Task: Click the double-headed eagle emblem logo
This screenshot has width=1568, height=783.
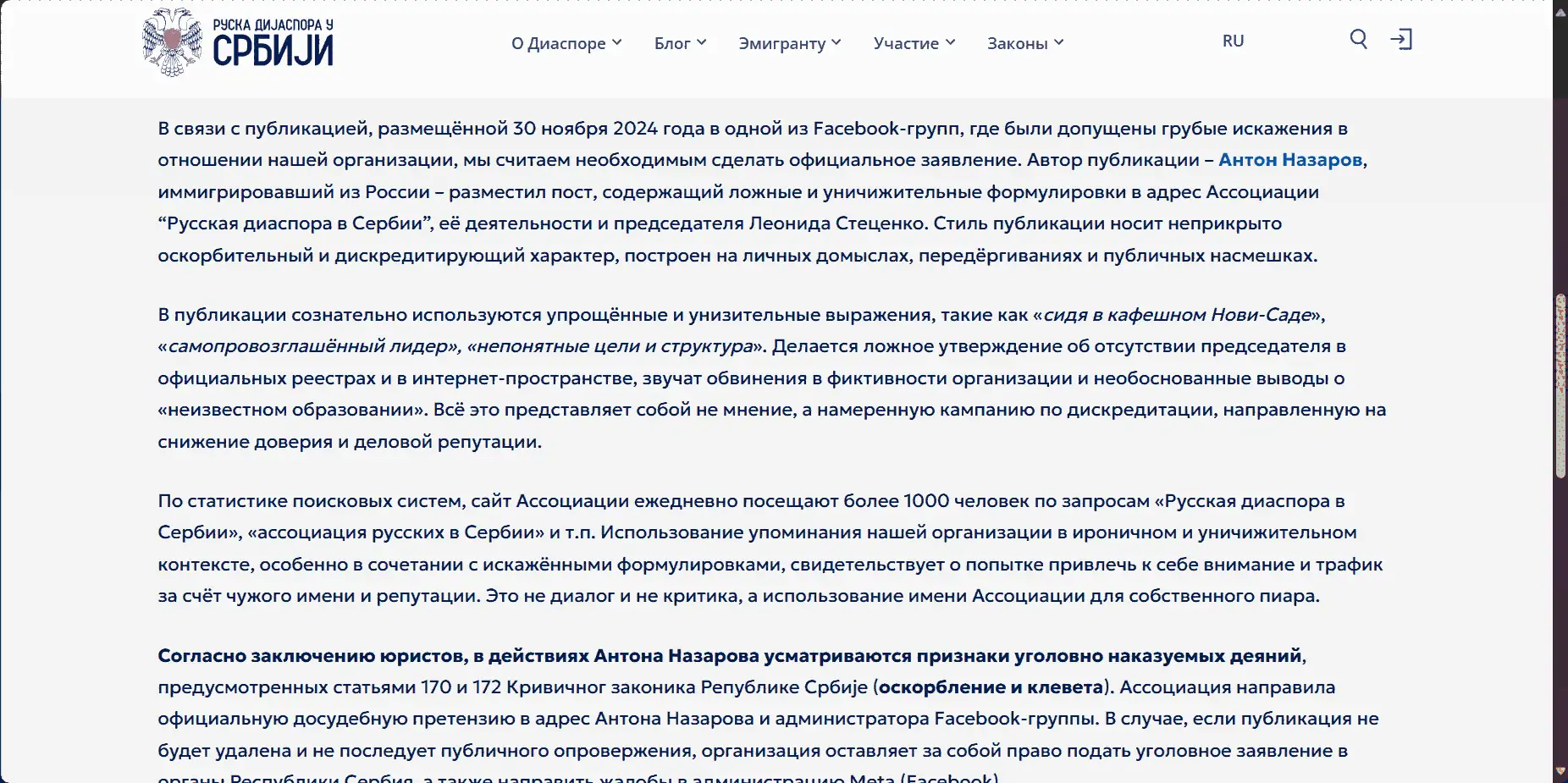Action: point(173,42)
